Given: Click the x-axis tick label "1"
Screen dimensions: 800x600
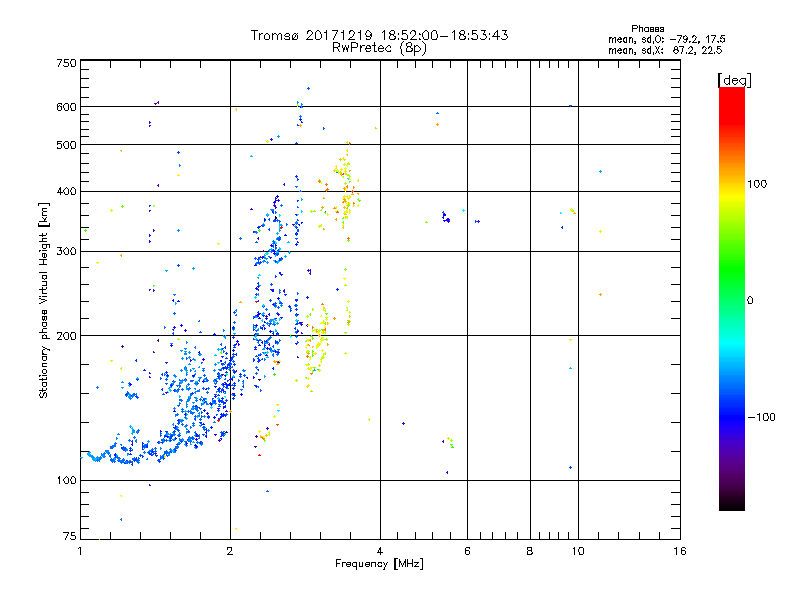Looking at the screenshot, I should click(80, 551).
